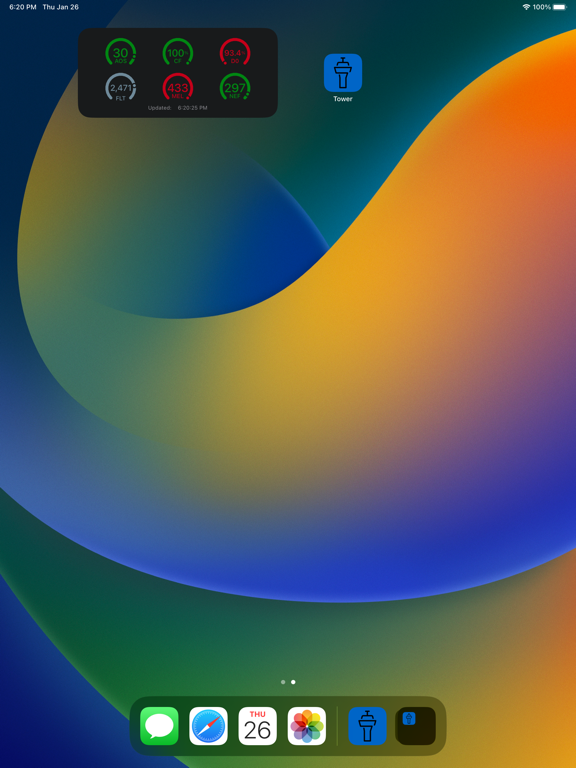Open the Photos app in the dock
Screen dimensions: 576x768
(x=307, y=726)
